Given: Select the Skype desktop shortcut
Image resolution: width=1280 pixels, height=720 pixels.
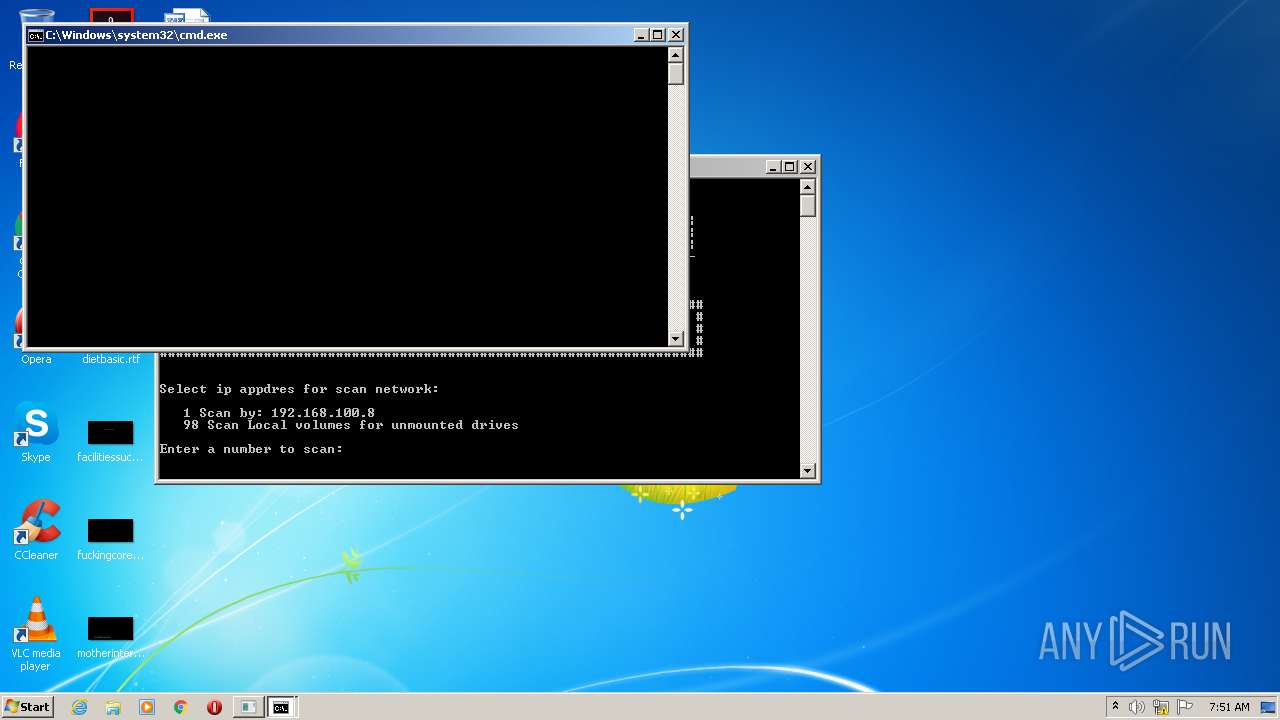Looking at the screenshot, I should pyautogui.click(x=36, y=433).
